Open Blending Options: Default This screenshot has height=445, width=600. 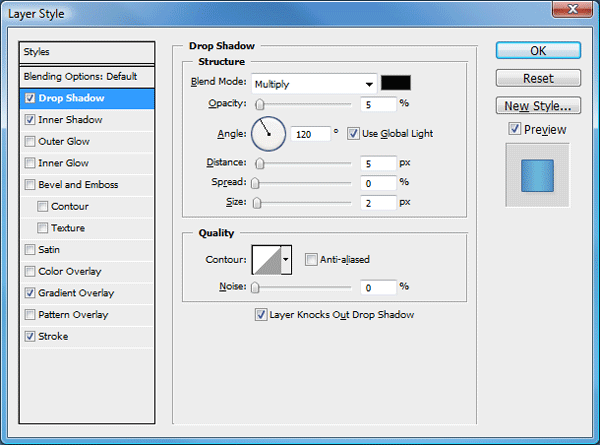pyautogui.click(x=87, y=77)
